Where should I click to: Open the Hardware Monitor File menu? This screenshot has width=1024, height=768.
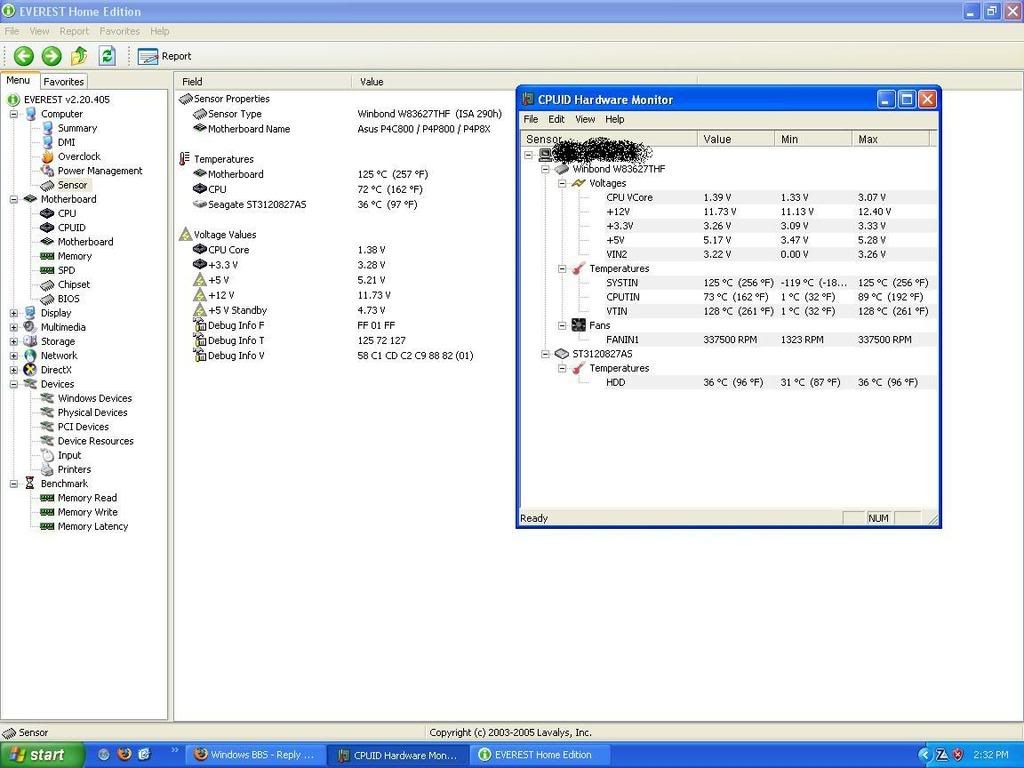(x=531, y=120)
